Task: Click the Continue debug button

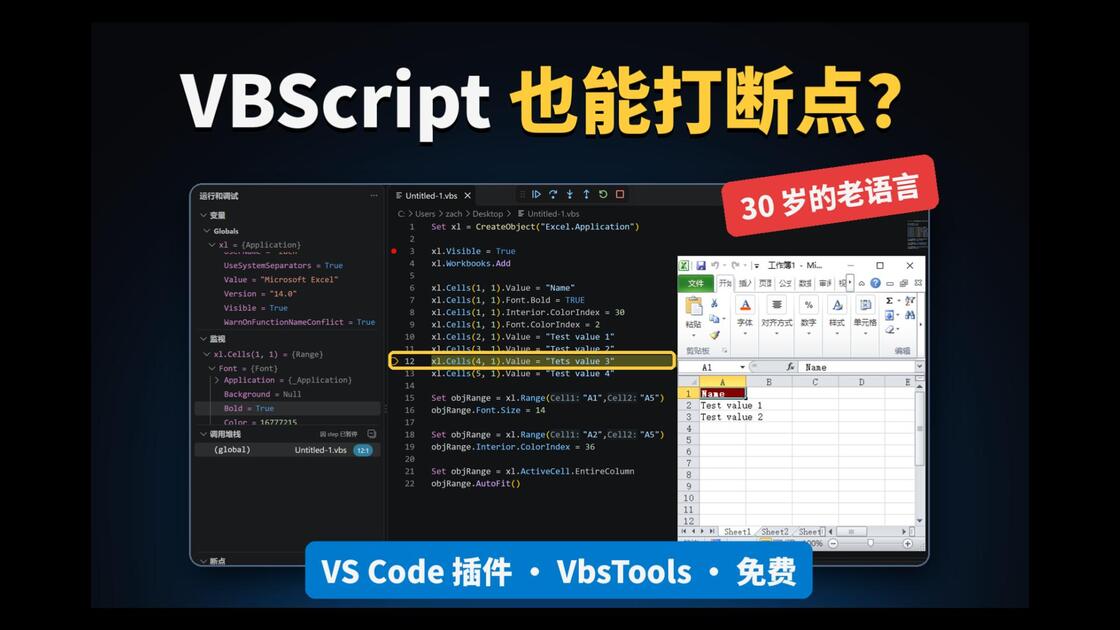Action: 536,194
